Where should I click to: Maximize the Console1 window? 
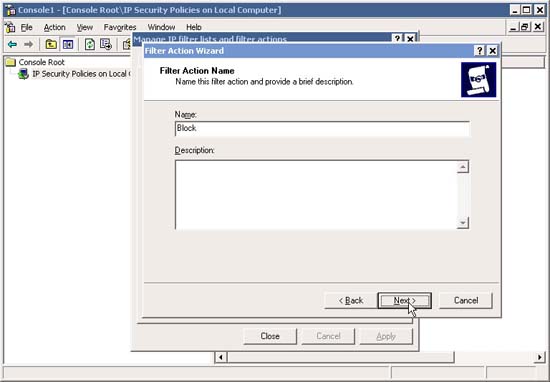(527, 10)
